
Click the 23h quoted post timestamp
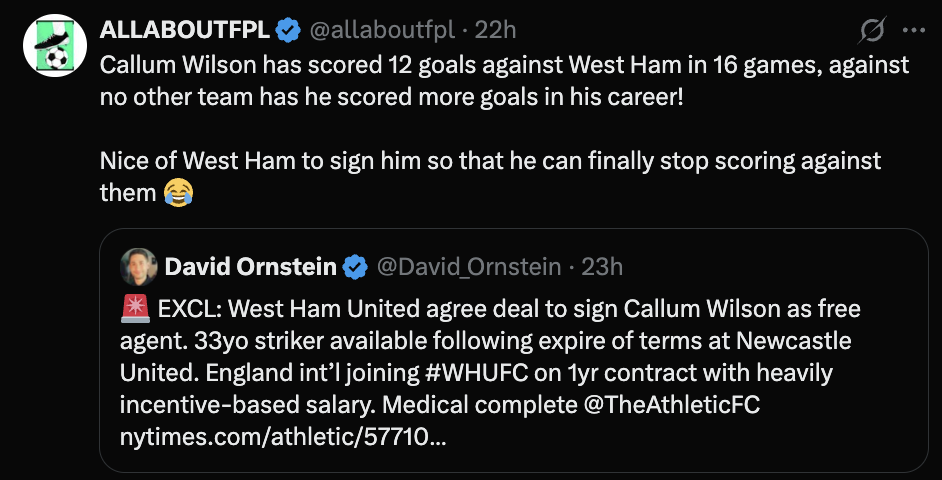pos(601,266)
